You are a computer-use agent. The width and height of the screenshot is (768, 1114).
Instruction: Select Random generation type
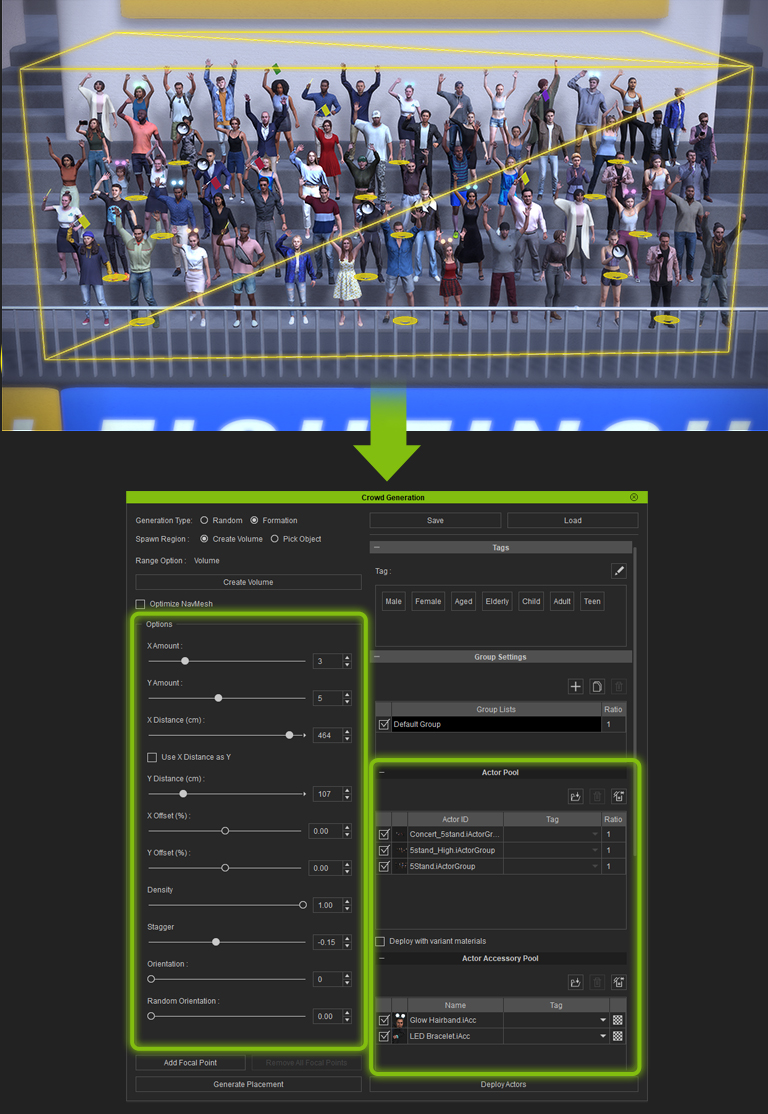tap(204, 520)
